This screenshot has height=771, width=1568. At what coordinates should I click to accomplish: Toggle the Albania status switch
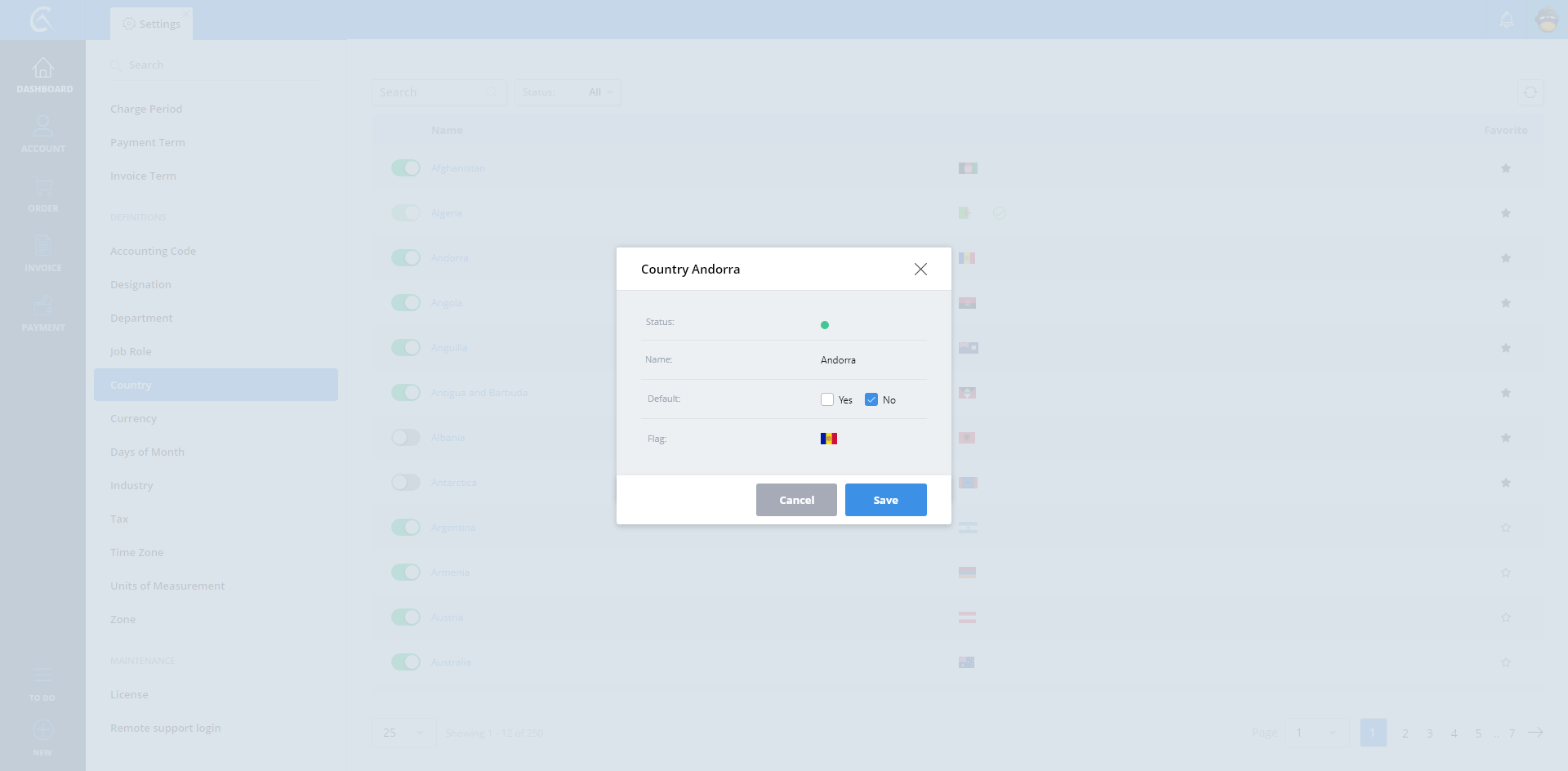point(405,438)
